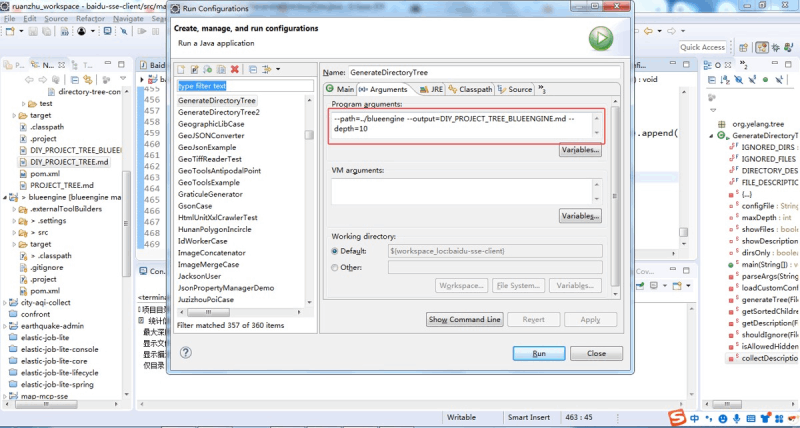800x428 pixels.
Task: Click the Close button in dialog
Action: click(596, 353)
